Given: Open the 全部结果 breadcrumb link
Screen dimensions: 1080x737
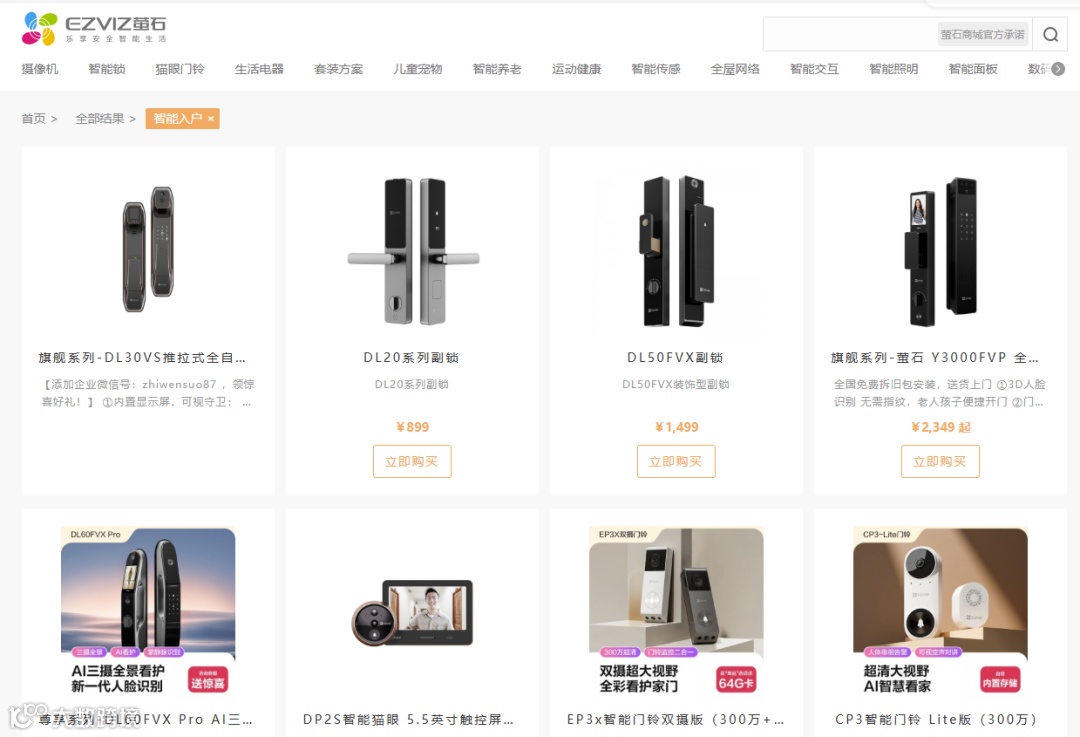Looking at the screenshot, I should 100,118.
